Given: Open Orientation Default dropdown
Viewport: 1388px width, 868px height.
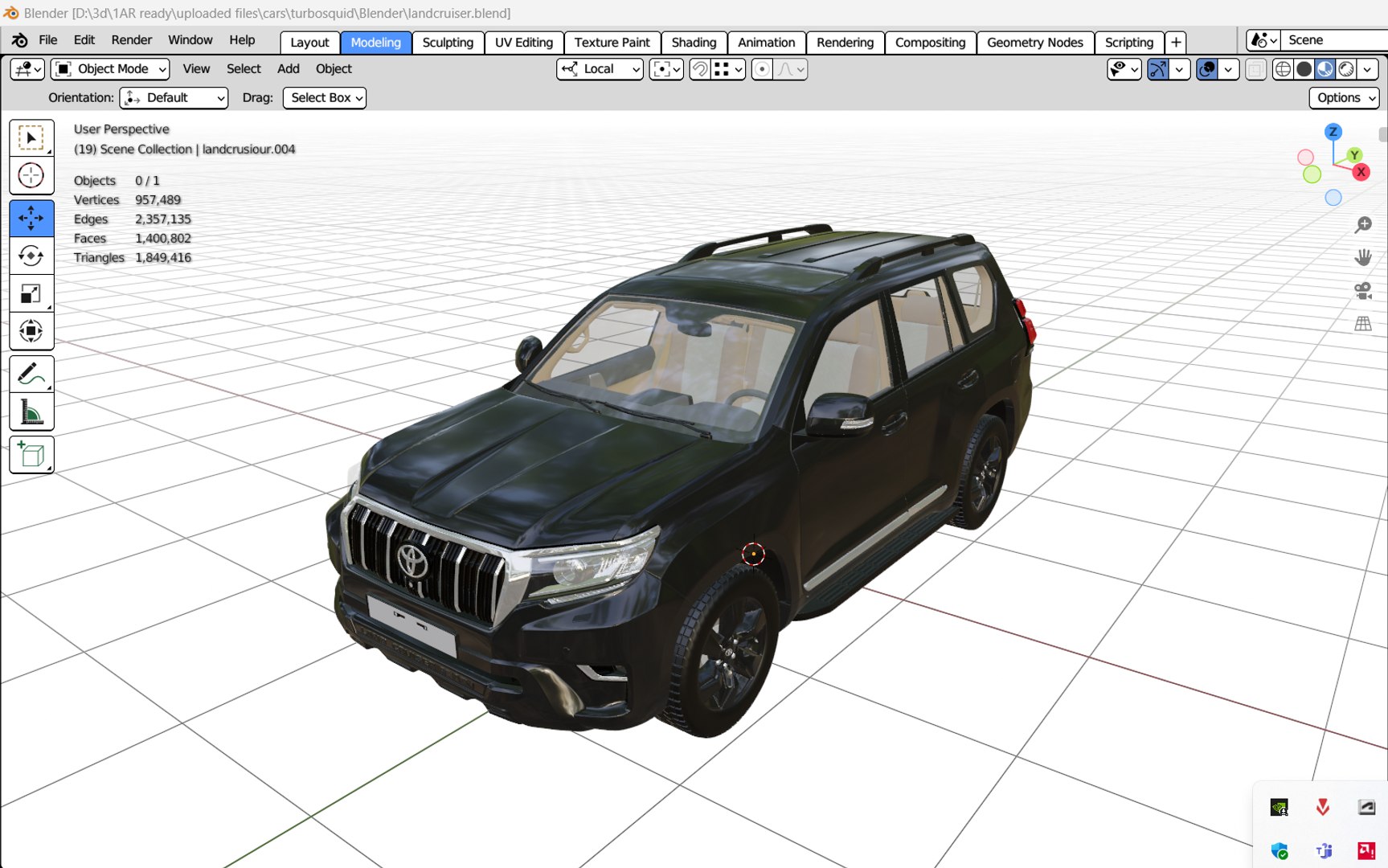Looking at the screenshot, I should (174, 98).
